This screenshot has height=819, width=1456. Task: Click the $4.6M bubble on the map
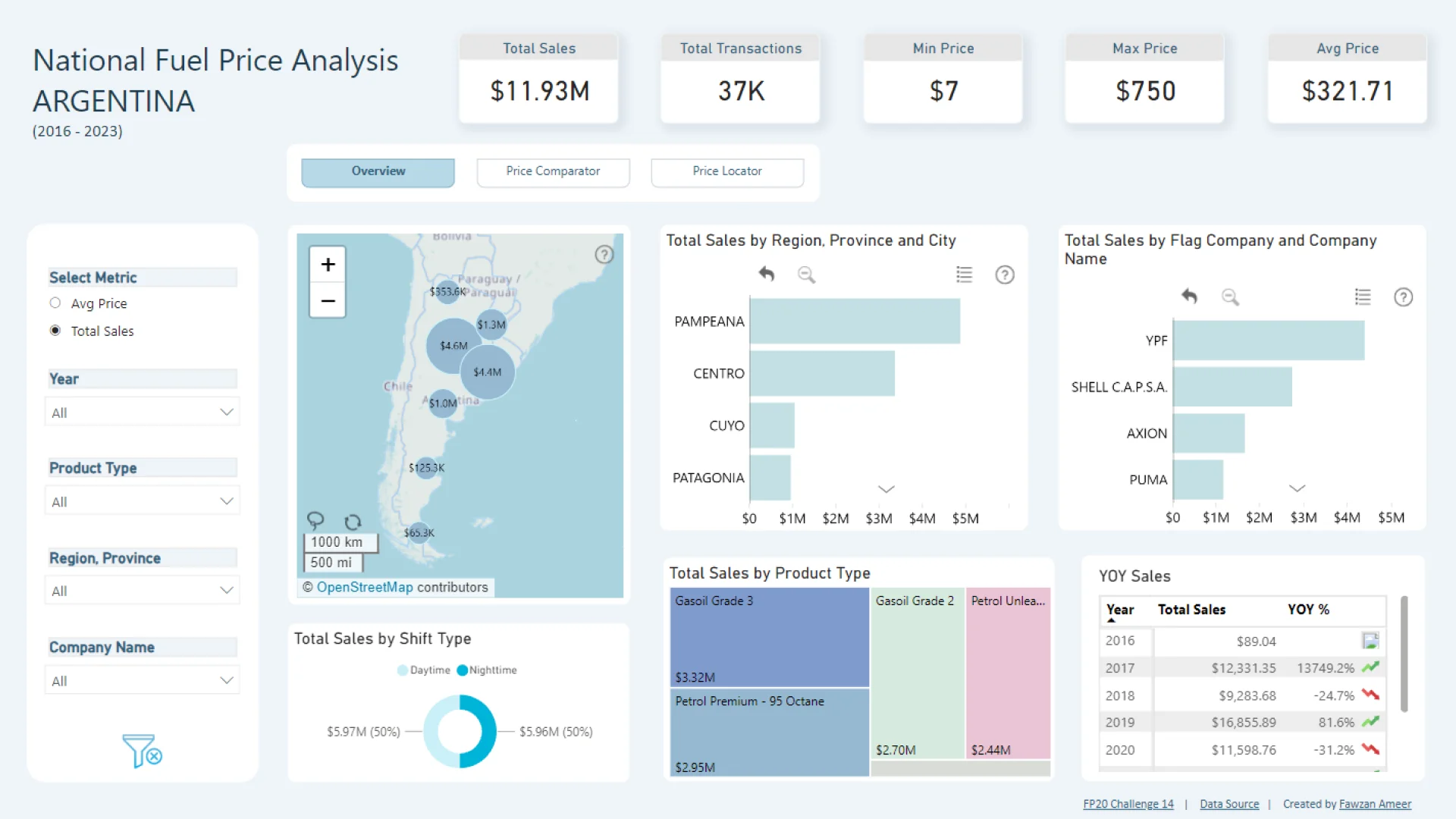[454, 346]
